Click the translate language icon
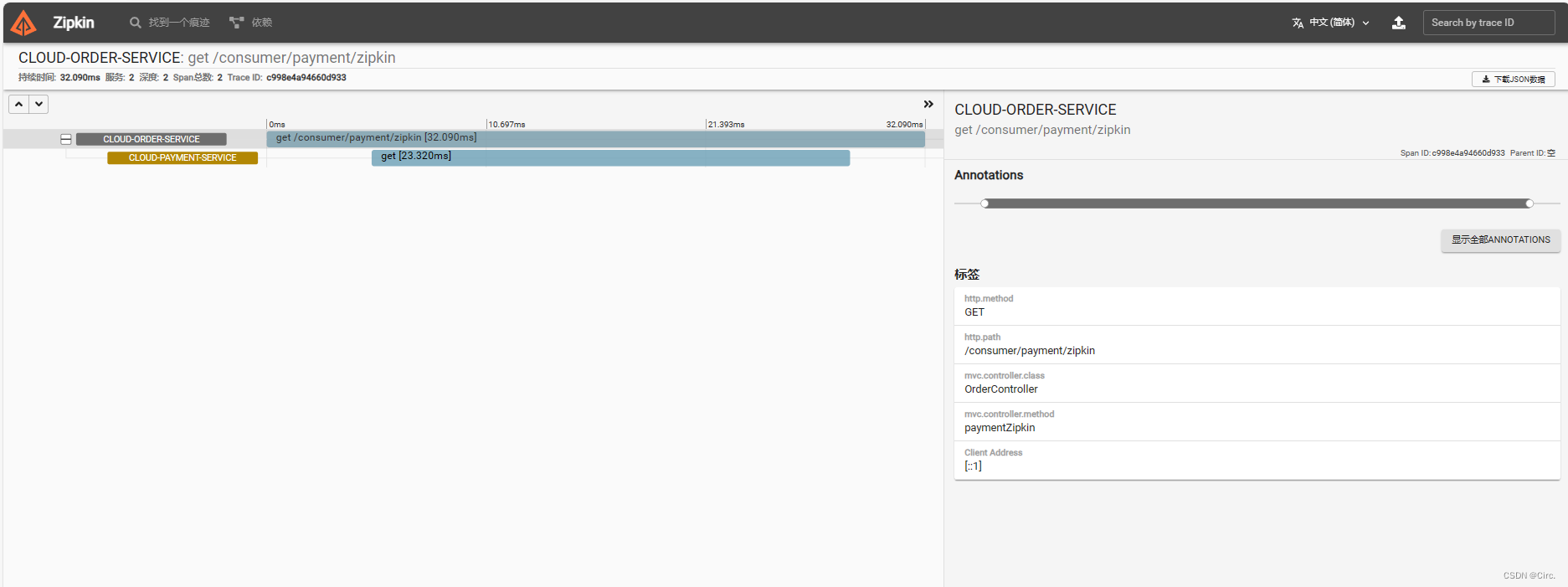 point(1298,23)
